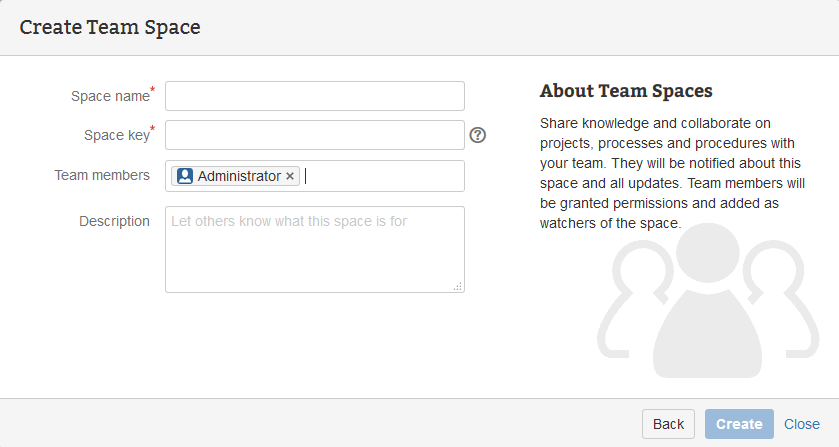Click the Space key label
Screen dimensions: 839x447
pos(116,135)
